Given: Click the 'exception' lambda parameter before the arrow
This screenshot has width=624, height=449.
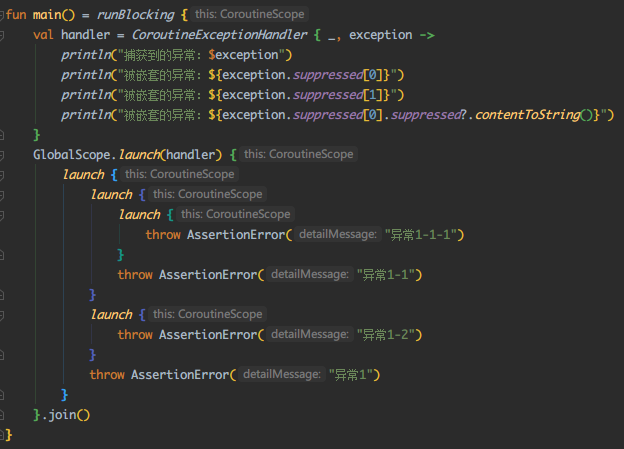Looking at the screenshot, I should coord(380,35).
